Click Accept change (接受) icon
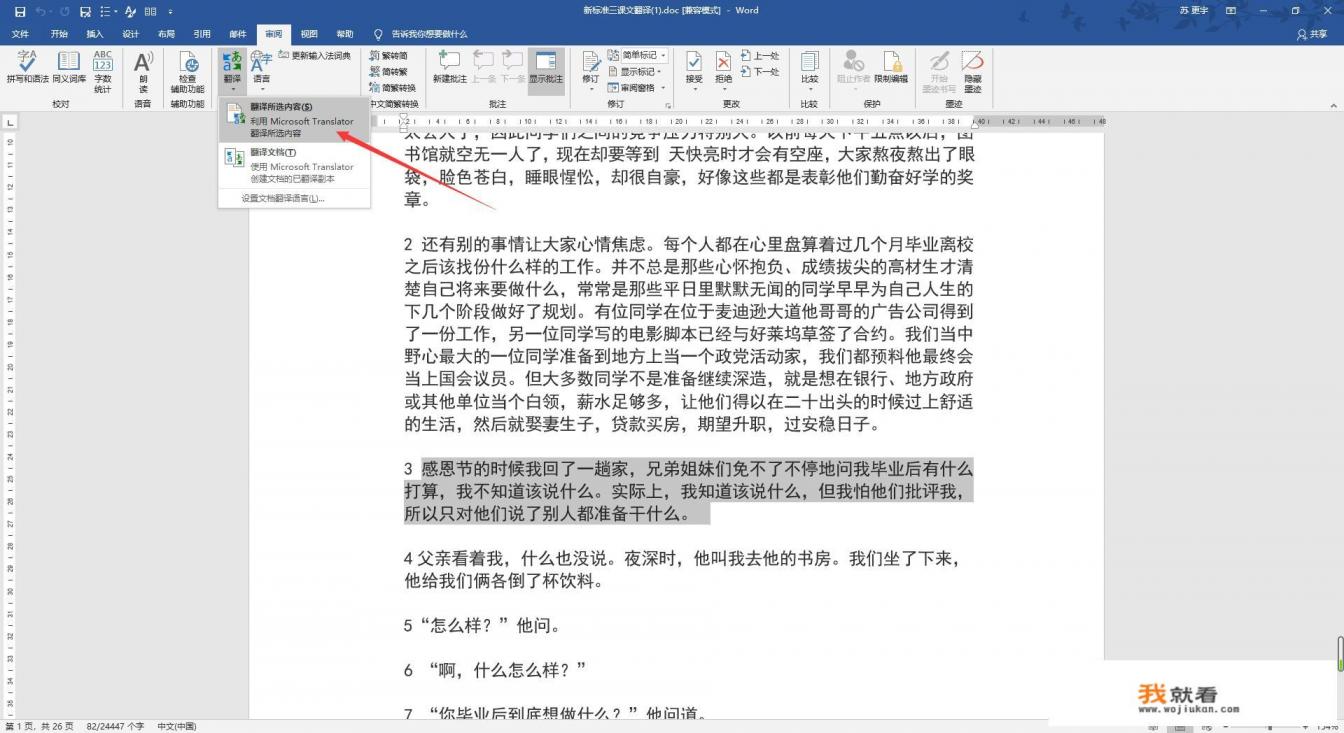 point(694,64)
